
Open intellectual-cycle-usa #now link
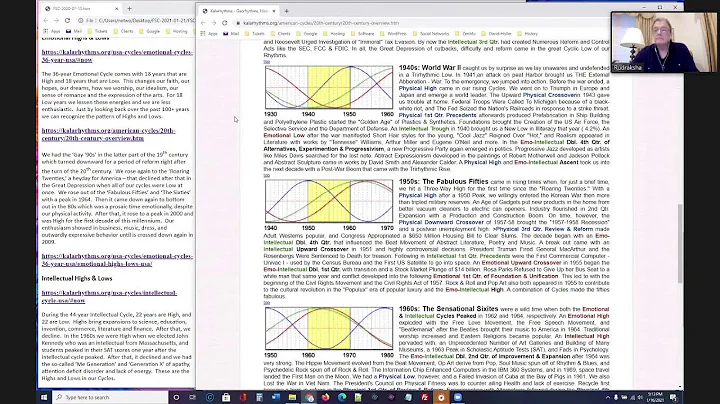tap(109, 297)
